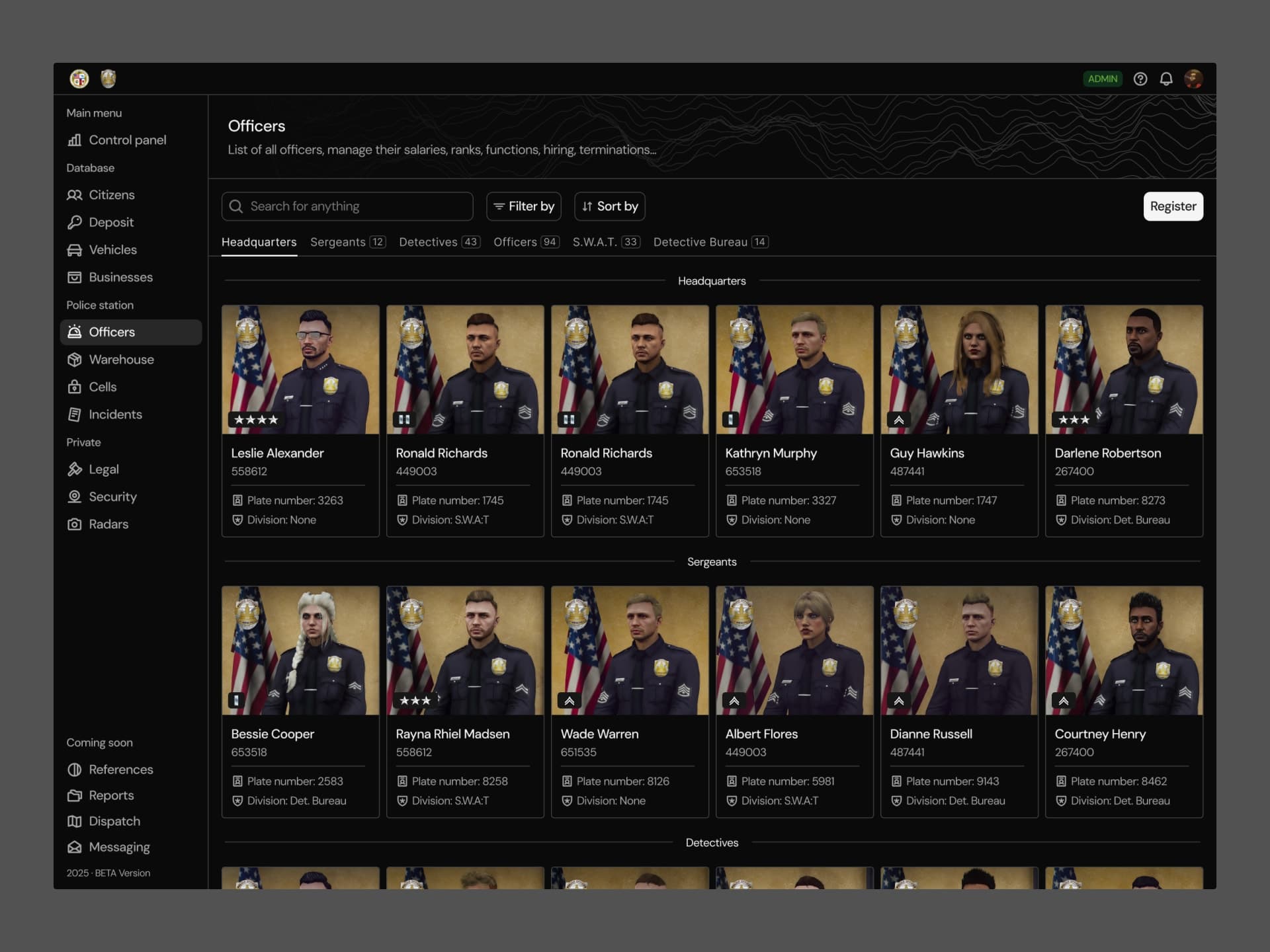The width and height of the screenshot is (1270, 952).
Task: Click three-star rank badge on Darlene Robertson
Action: (x=1074, y=420)
